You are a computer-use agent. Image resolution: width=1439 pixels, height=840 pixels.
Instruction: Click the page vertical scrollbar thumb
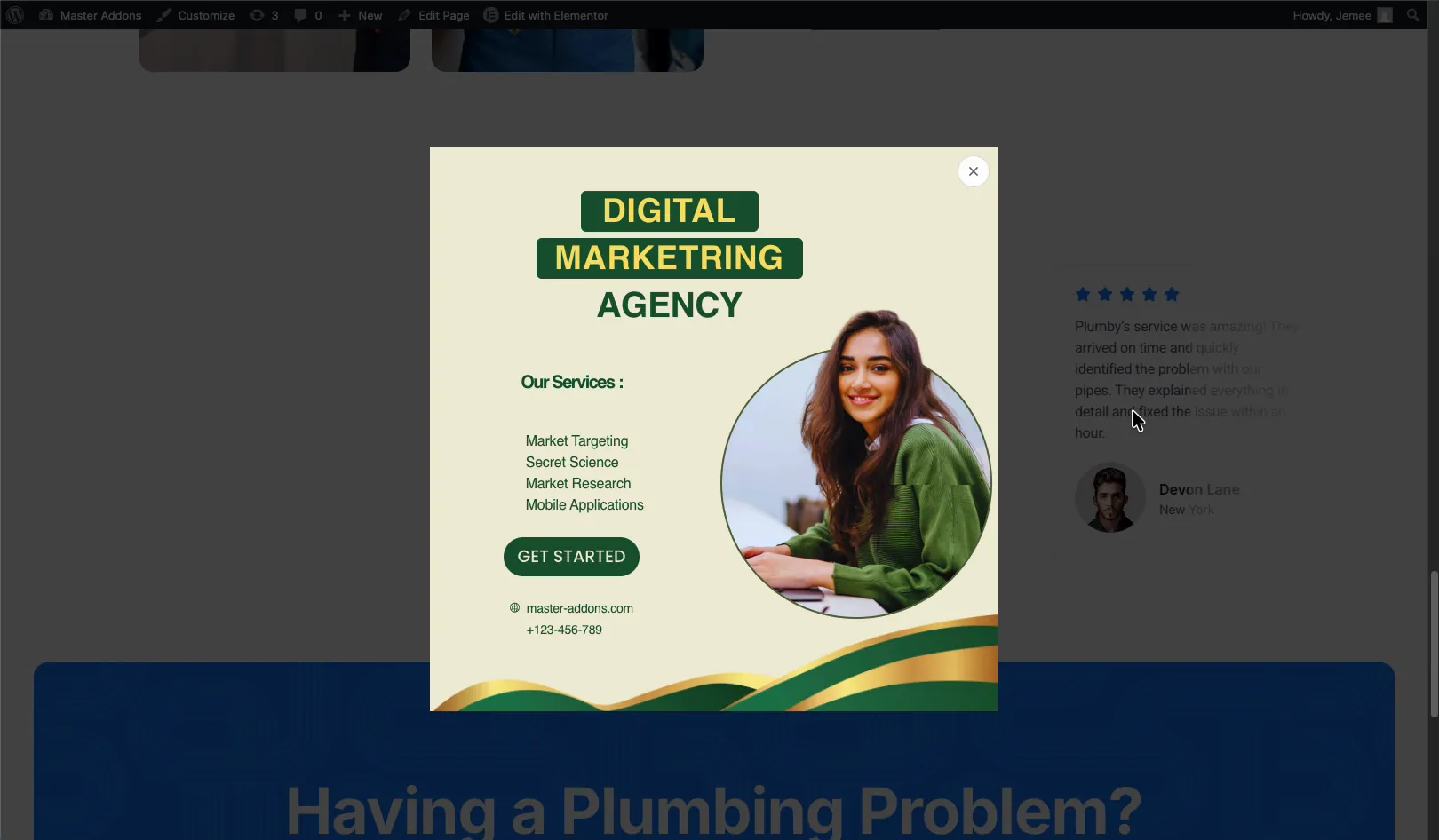pyautogui.click(x=1434, y=644)
